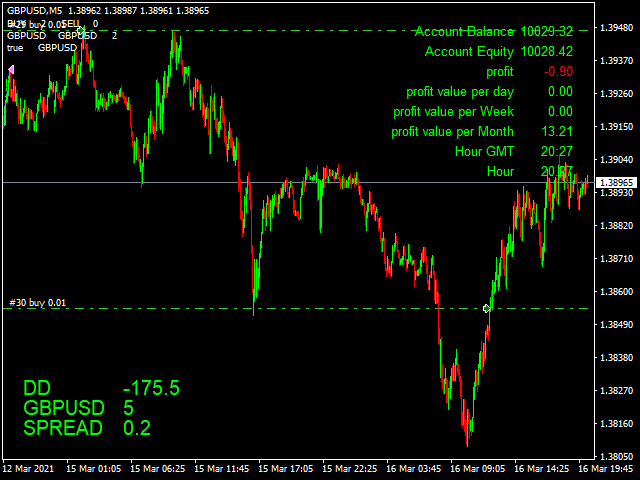
Task: Select the white buy arrow on the #30 order line
Action: click(487, 309)
